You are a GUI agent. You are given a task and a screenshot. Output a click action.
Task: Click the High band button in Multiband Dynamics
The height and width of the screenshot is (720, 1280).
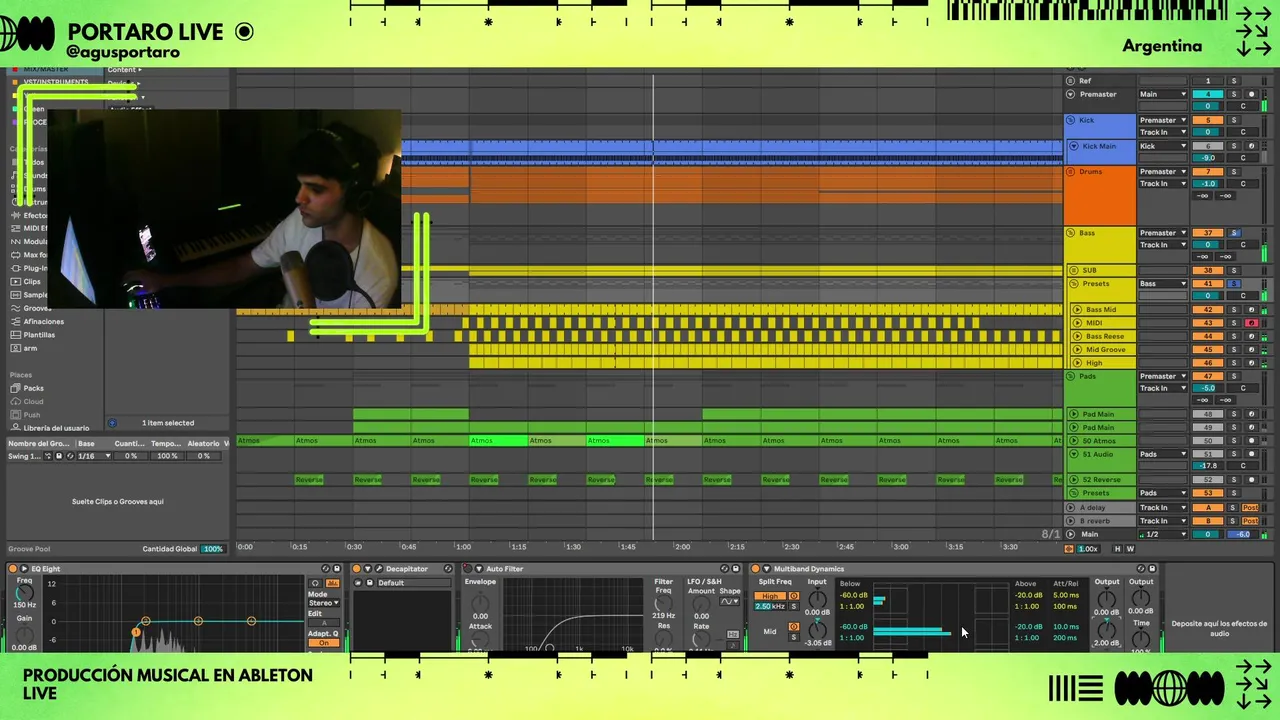pyautogui.click(x=771, y=596)
